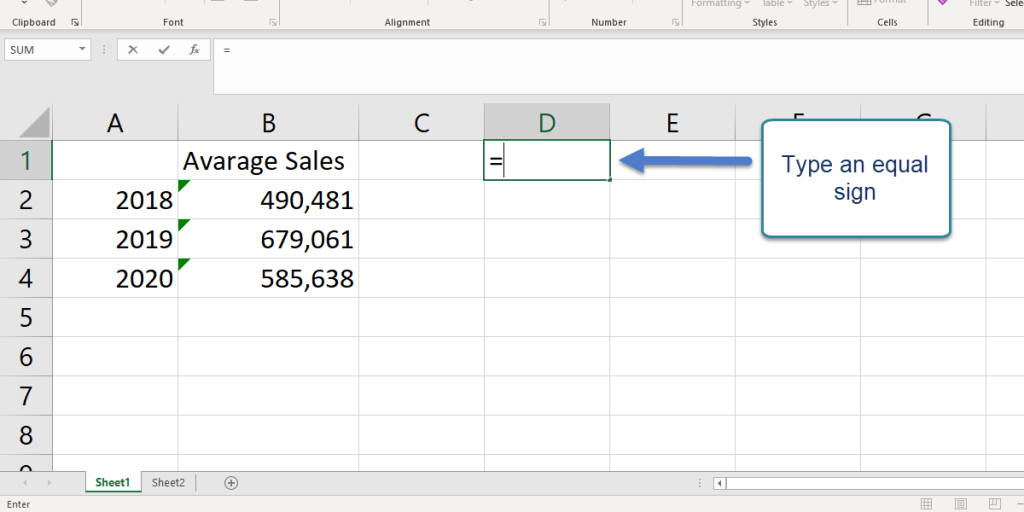Expand the Name Box dropdown showing SUM
Viewport: 1024px width, 512px height.
(82, 50)
